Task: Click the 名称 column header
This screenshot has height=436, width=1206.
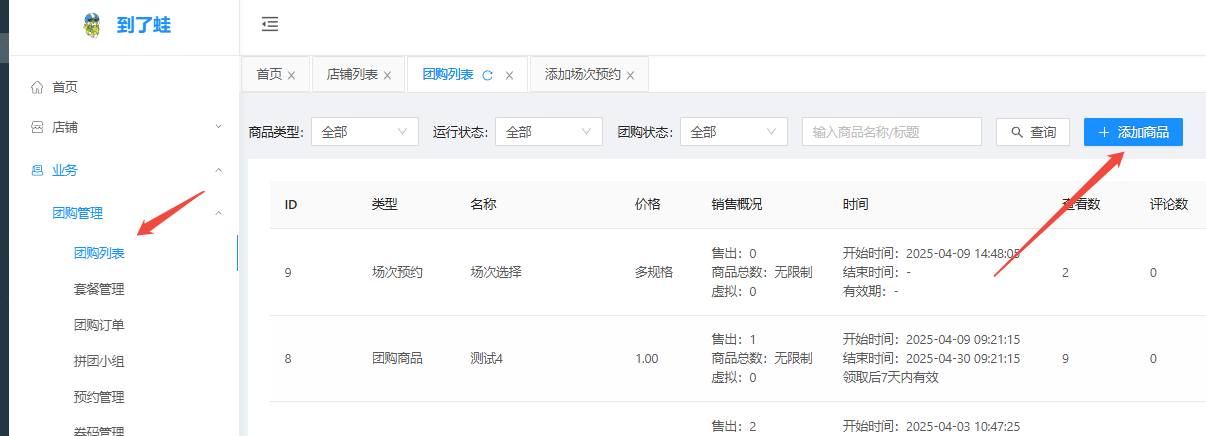Action: click(483, 204)
